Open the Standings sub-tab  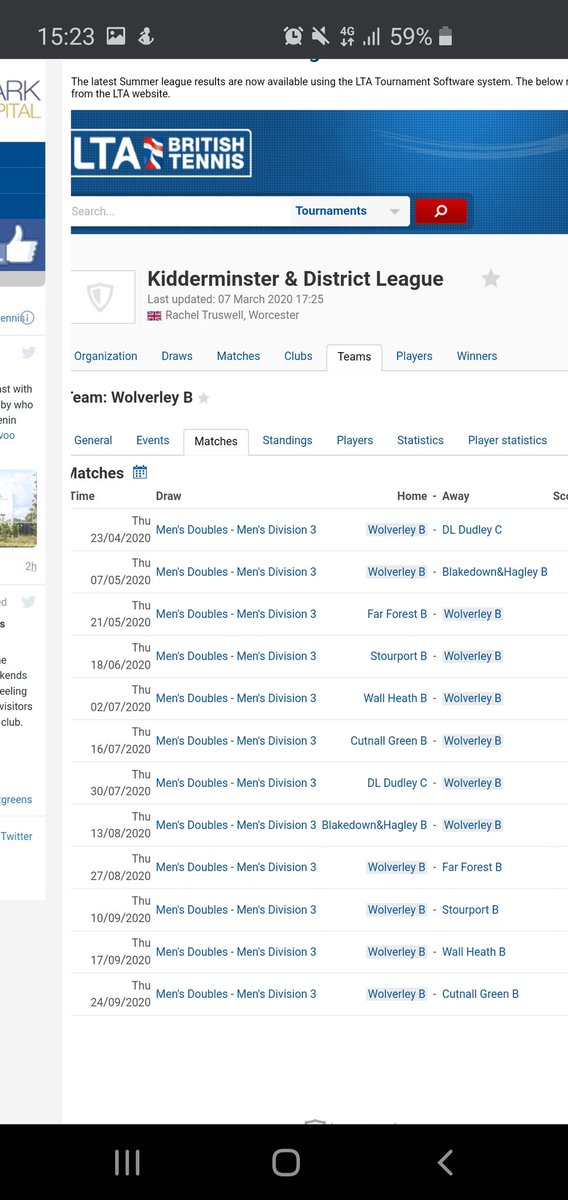[x=287, y=440]
